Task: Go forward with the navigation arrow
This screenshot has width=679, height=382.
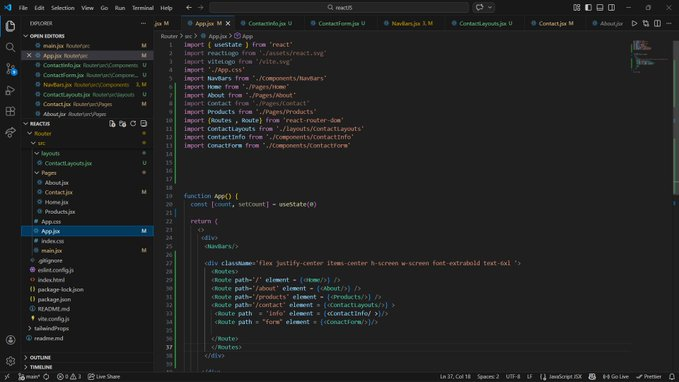Action: 200,7
